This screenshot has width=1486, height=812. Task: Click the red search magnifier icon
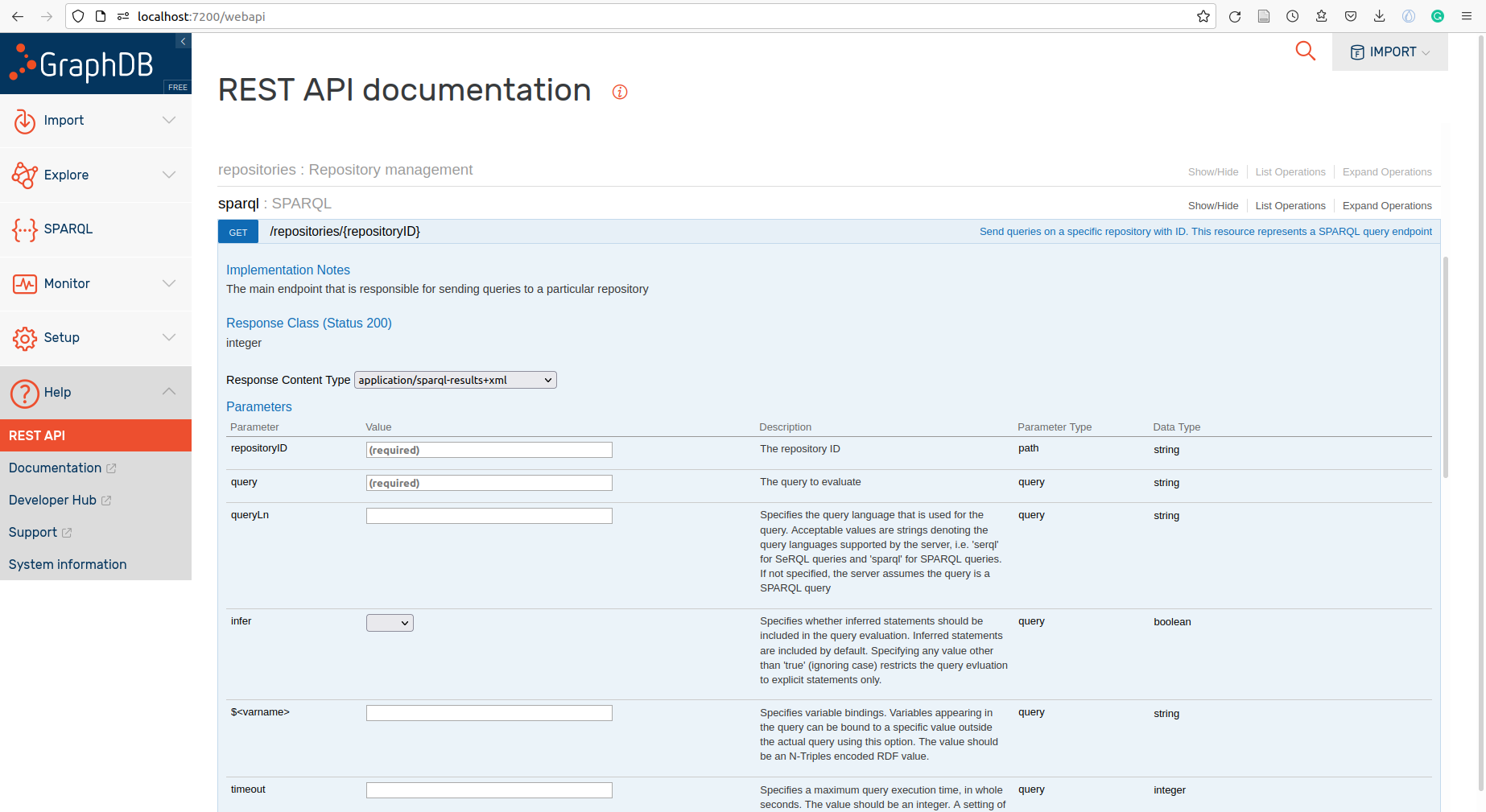[x=1305, y=52]
